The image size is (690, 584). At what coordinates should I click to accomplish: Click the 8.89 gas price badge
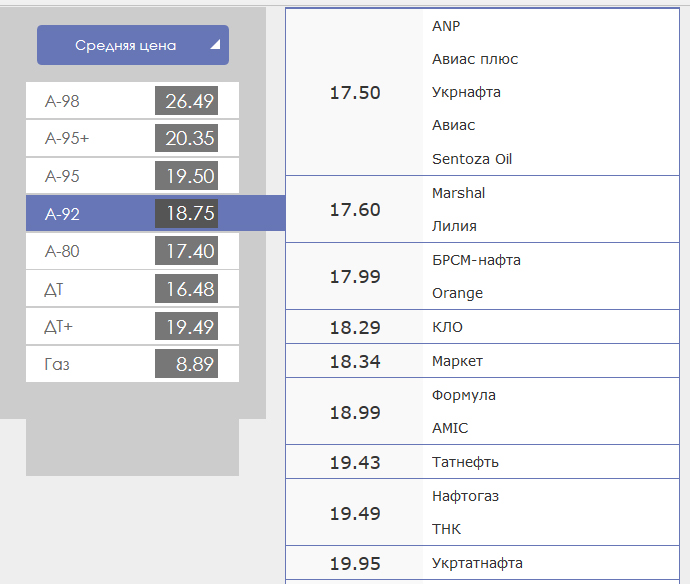pos(186,364)
